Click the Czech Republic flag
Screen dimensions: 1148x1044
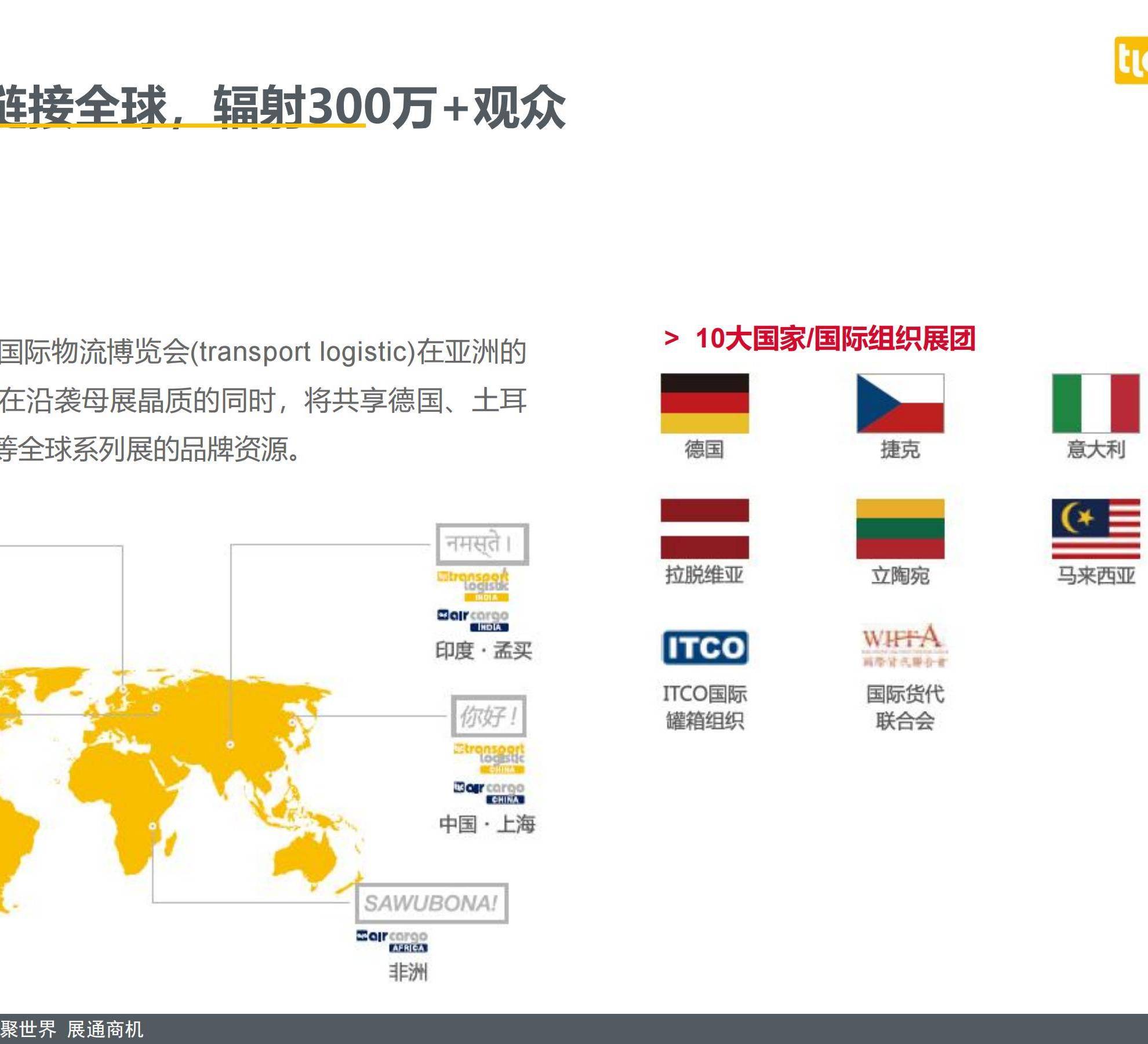(900, 403)
